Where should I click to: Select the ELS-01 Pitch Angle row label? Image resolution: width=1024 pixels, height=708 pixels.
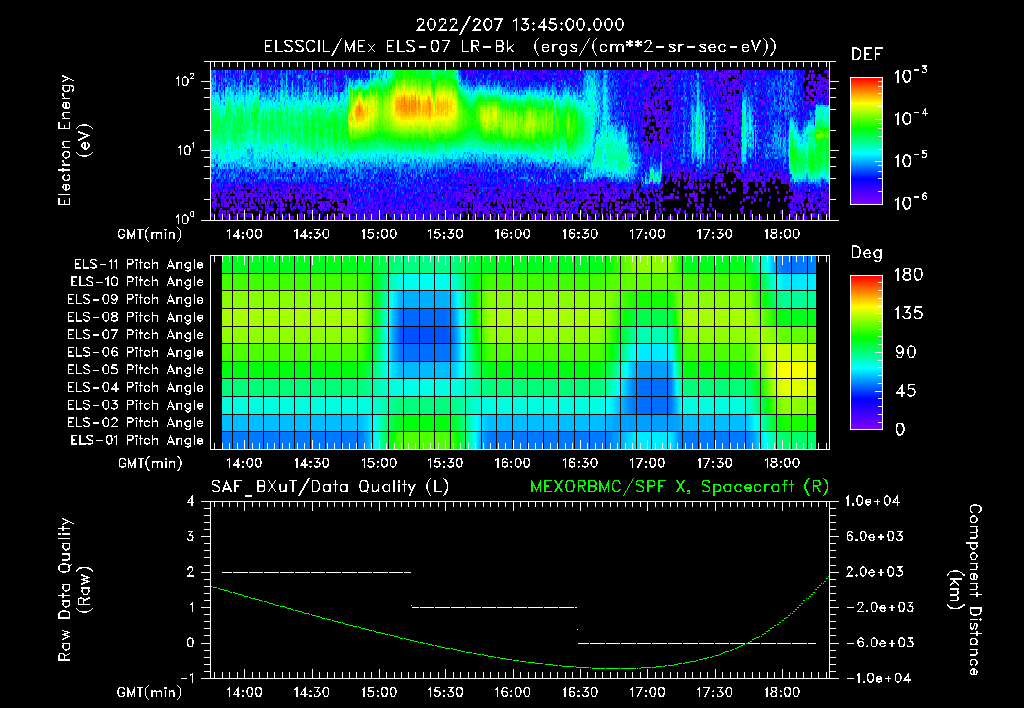[137, 440]
